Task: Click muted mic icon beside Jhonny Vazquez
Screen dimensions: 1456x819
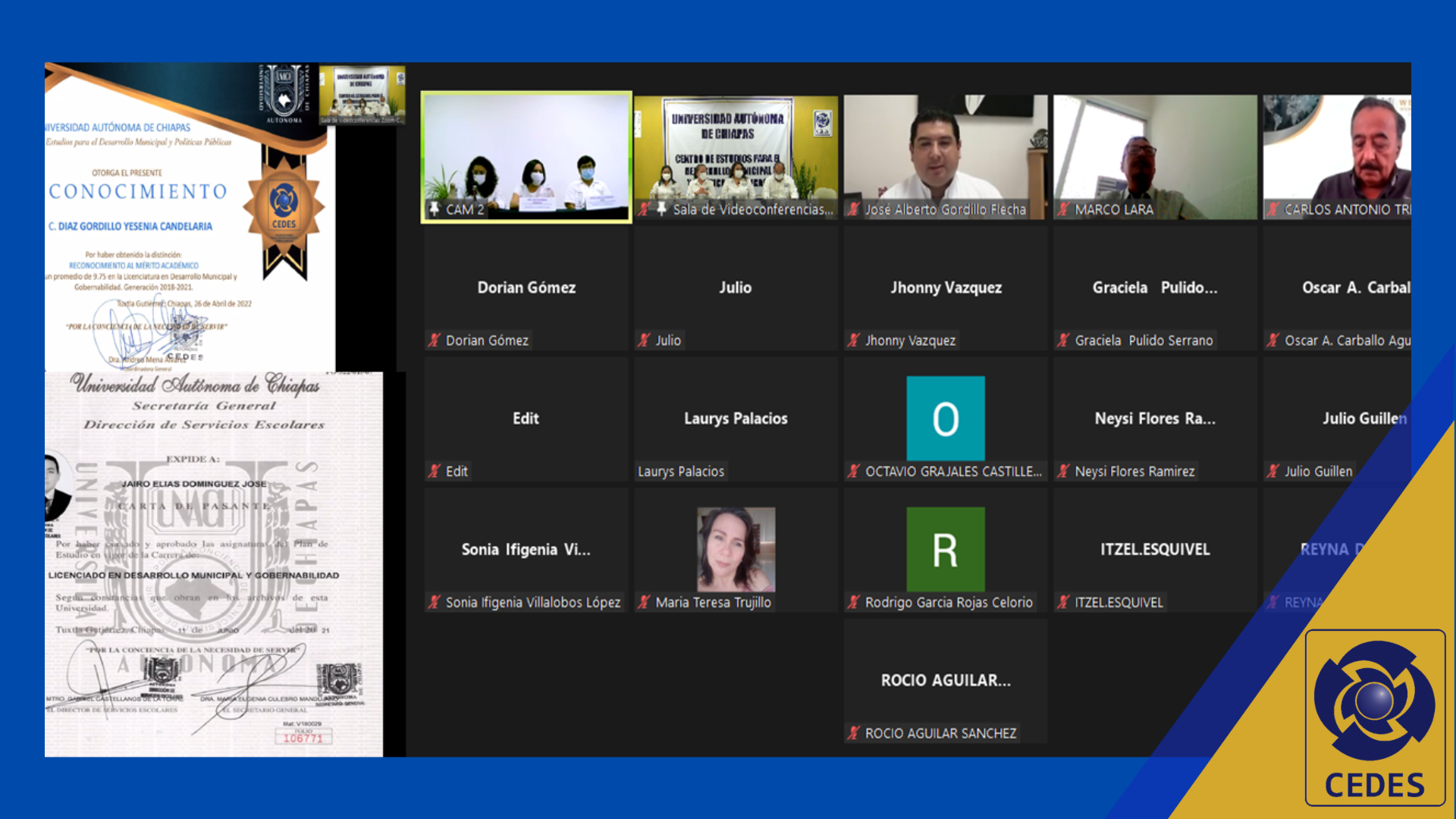Action: pyautogui.click(x=854, y=340)
